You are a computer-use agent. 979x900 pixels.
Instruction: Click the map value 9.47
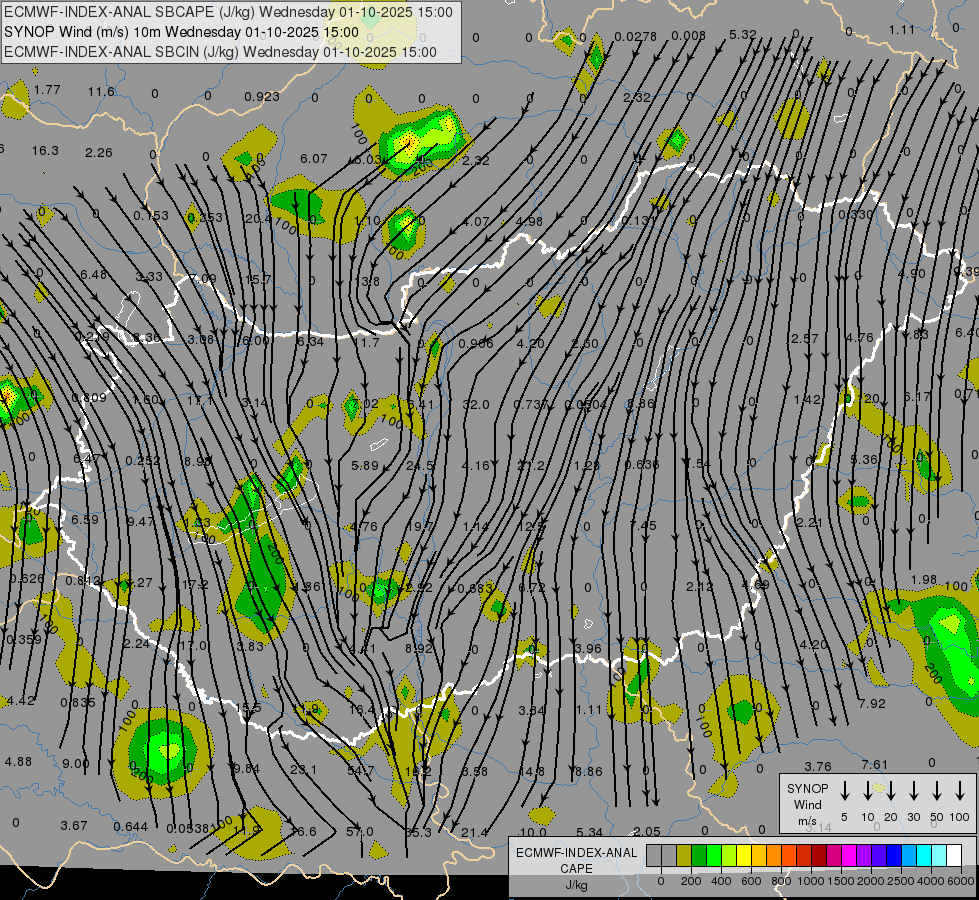tap(140, 521)
